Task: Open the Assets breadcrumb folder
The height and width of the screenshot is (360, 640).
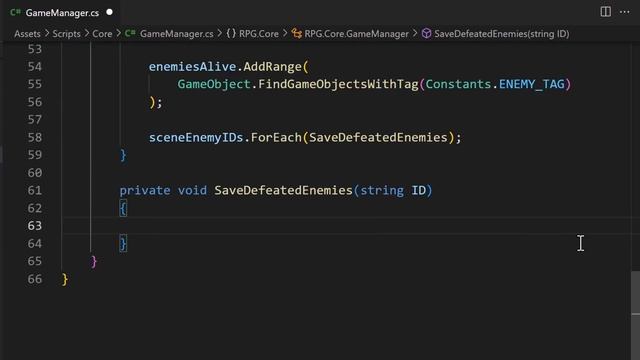Action: tap(27, 34)
